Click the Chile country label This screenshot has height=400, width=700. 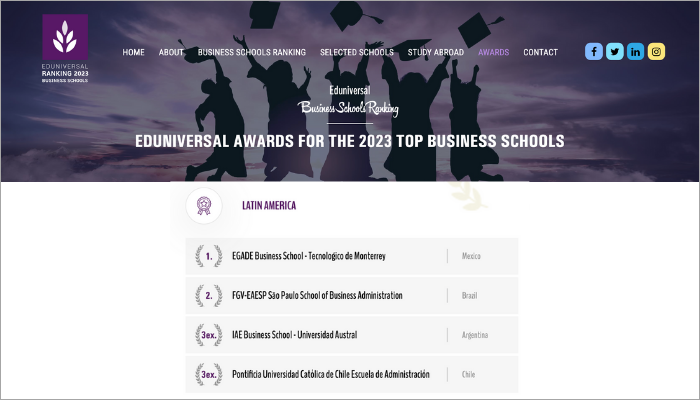point(468,374)
